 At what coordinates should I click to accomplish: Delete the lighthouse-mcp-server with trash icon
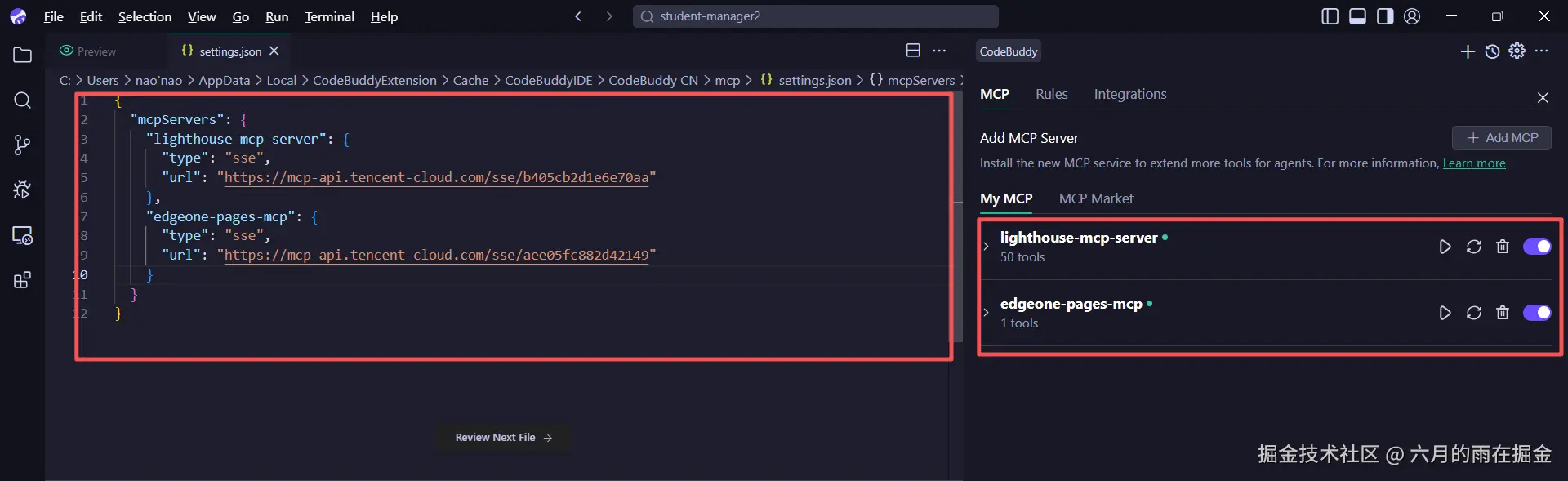(1502, 247)
